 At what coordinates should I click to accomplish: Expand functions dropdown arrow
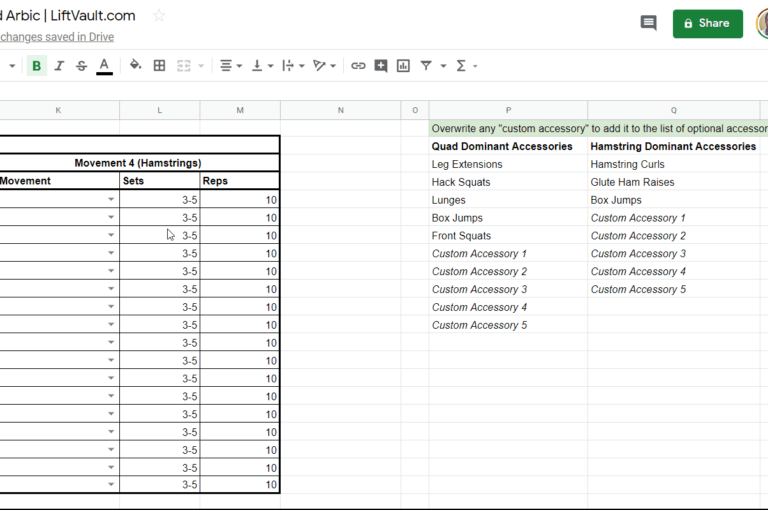pos(475,66)
